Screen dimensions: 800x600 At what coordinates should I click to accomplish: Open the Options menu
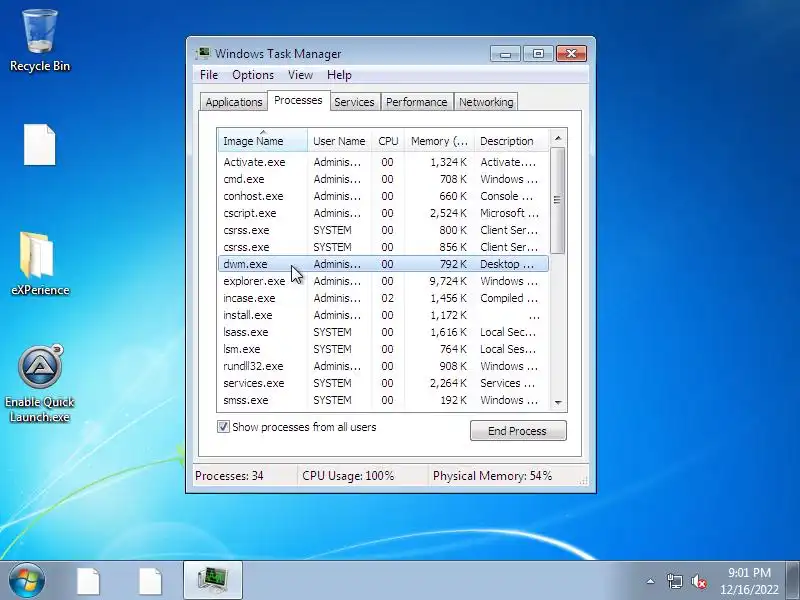tap(253, 75)
